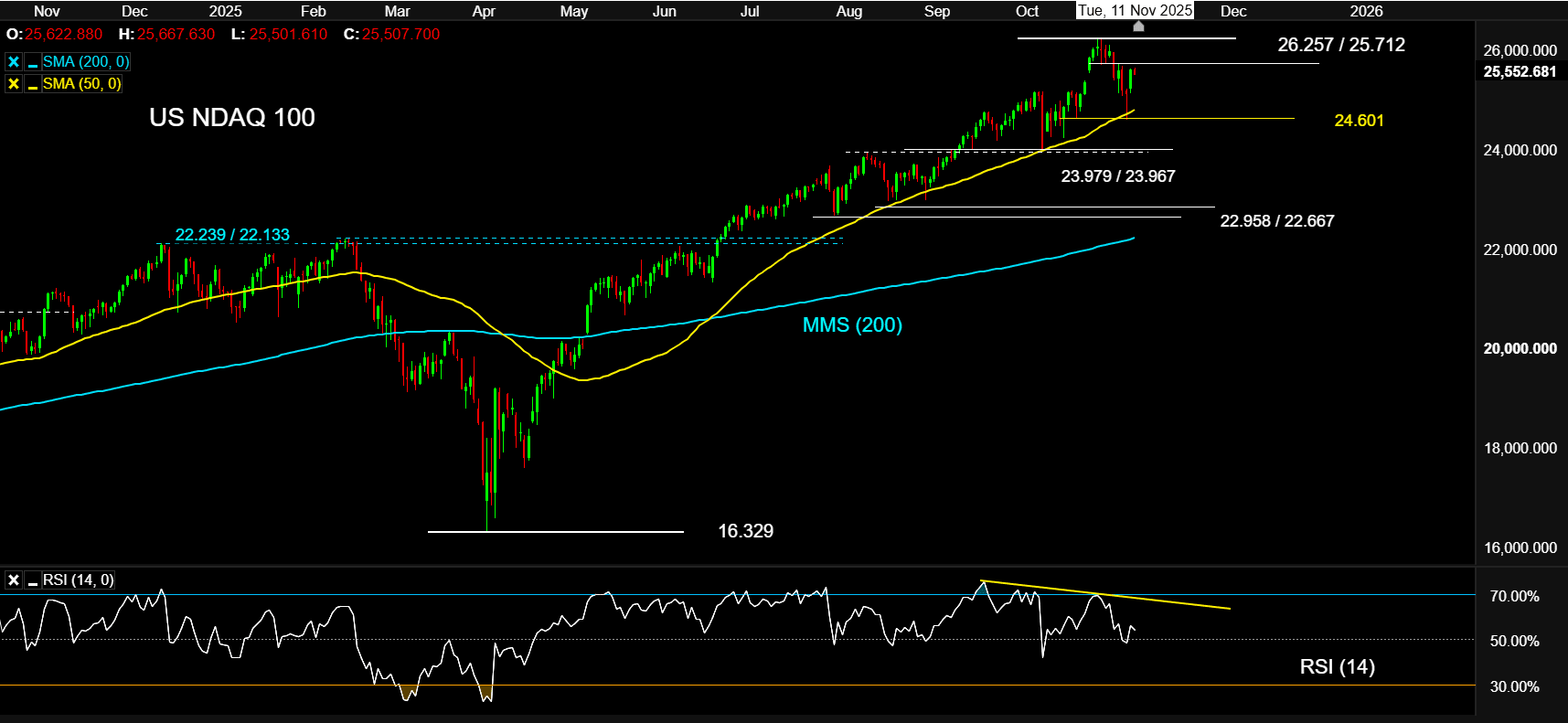Select the 16.329 low price annotation
This screenshot has height=723, width=1568.
click(745, 531)
